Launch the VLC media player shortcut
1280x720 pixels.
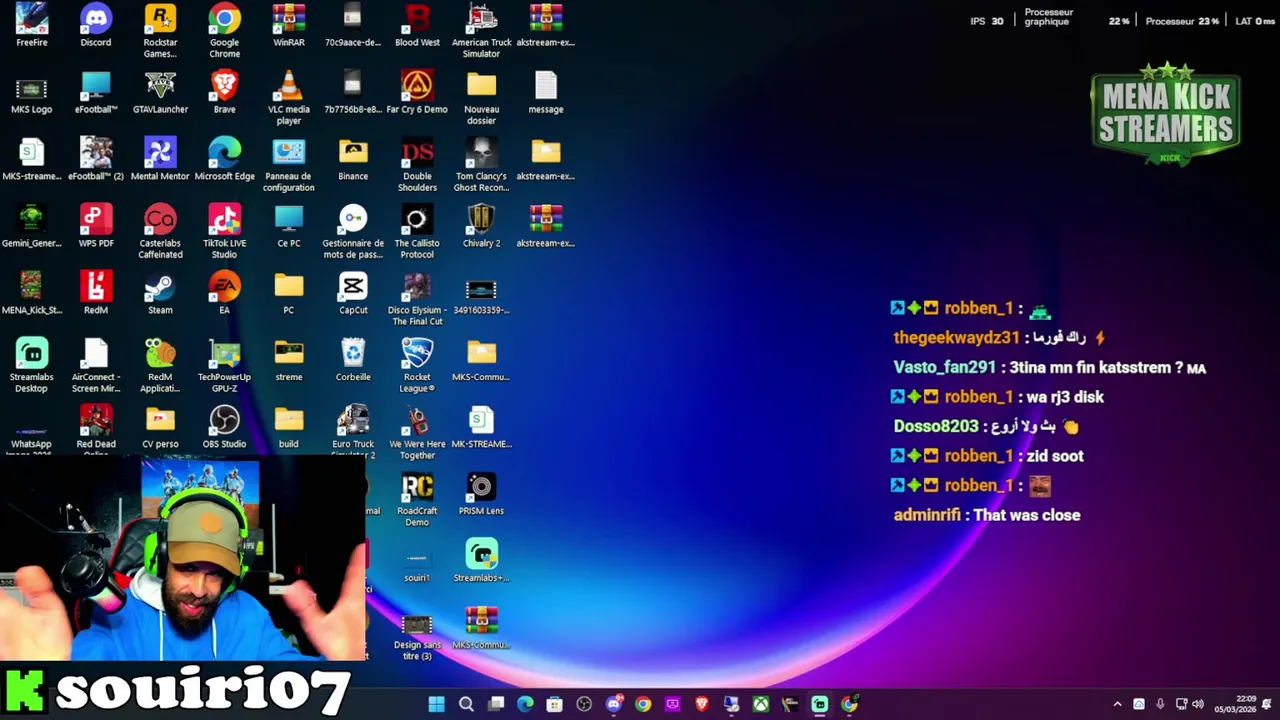click(289, 97)
